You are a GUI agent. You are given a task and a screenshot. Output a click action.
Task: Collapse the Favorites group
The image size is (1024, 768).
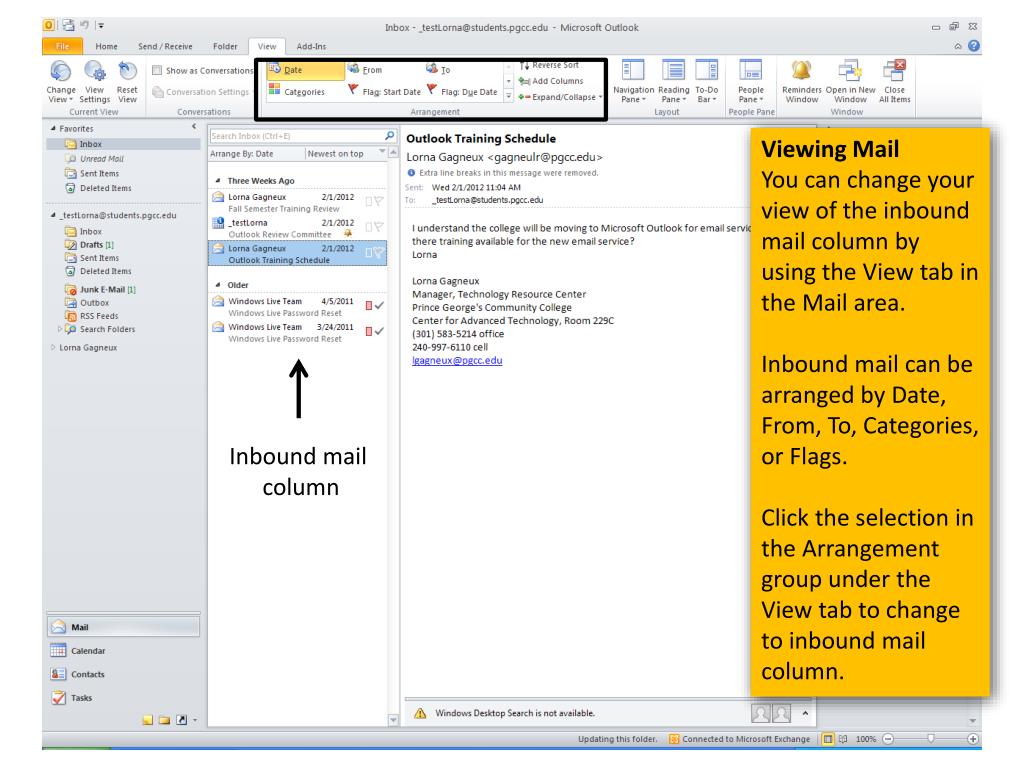tap(53, 129)
